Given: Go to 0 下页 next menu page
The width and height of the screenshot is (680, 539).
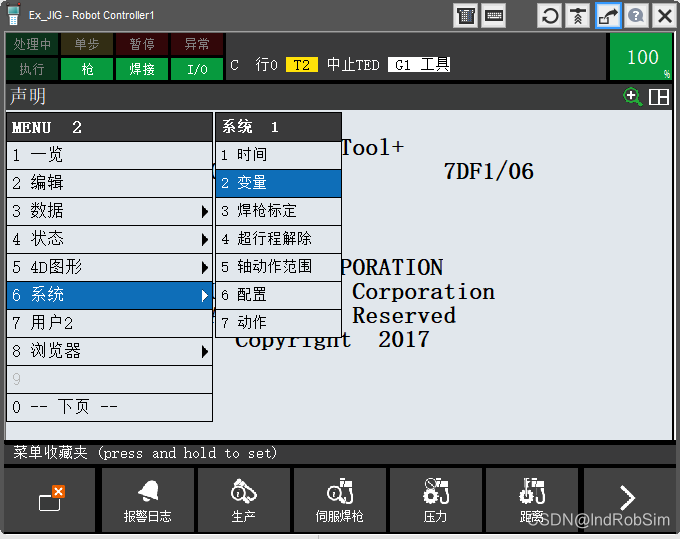Looking at the screenshot, I should [109, 407].
